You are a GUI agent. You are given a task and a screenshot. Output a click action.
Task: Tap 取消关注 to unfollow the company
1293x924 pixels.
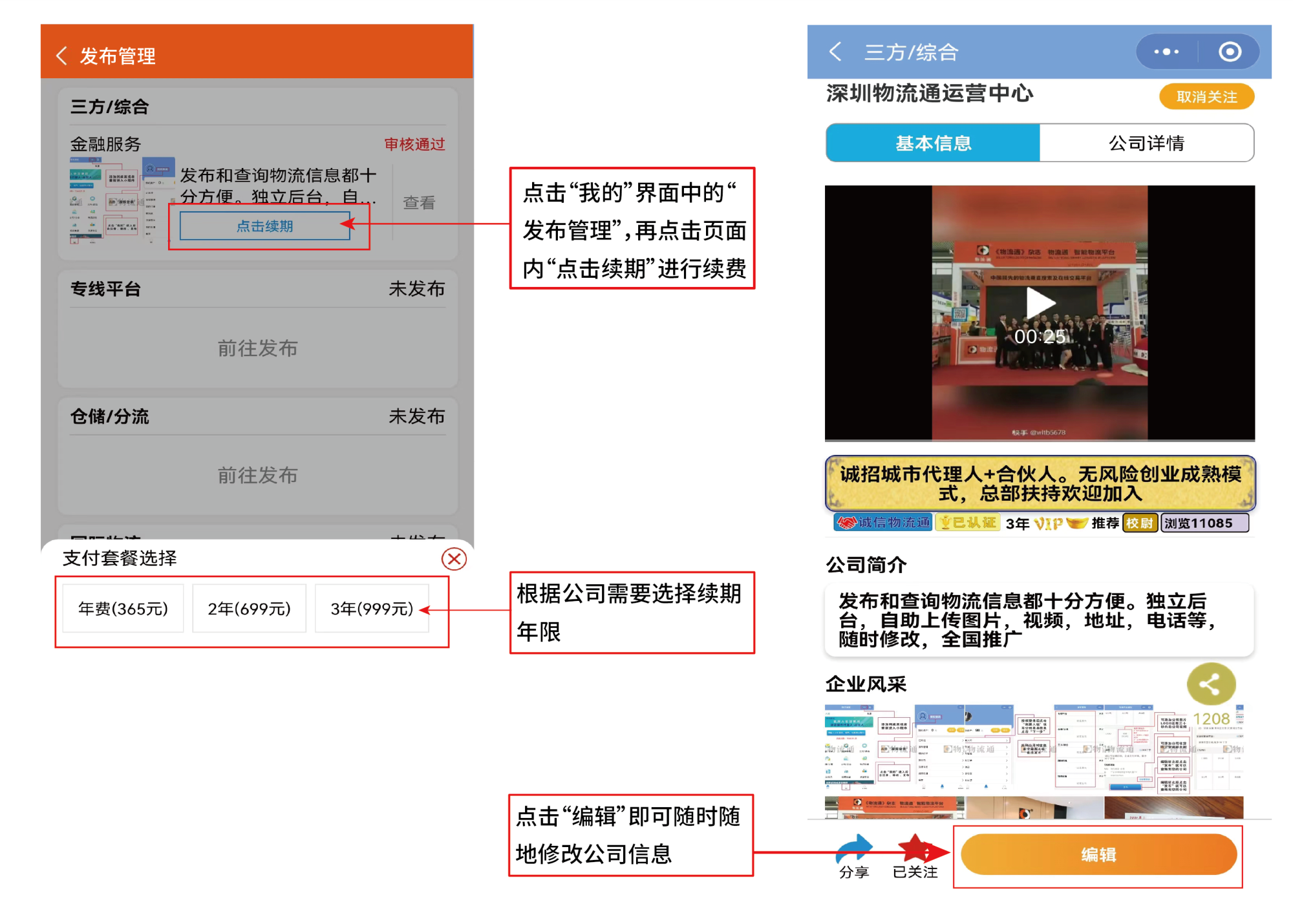click(1206, 96)
